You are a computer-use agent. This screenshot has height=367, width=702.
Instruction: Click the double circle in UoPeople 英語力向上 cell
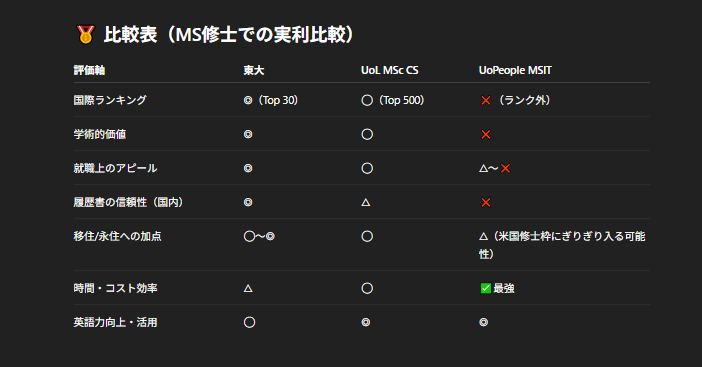484,322
